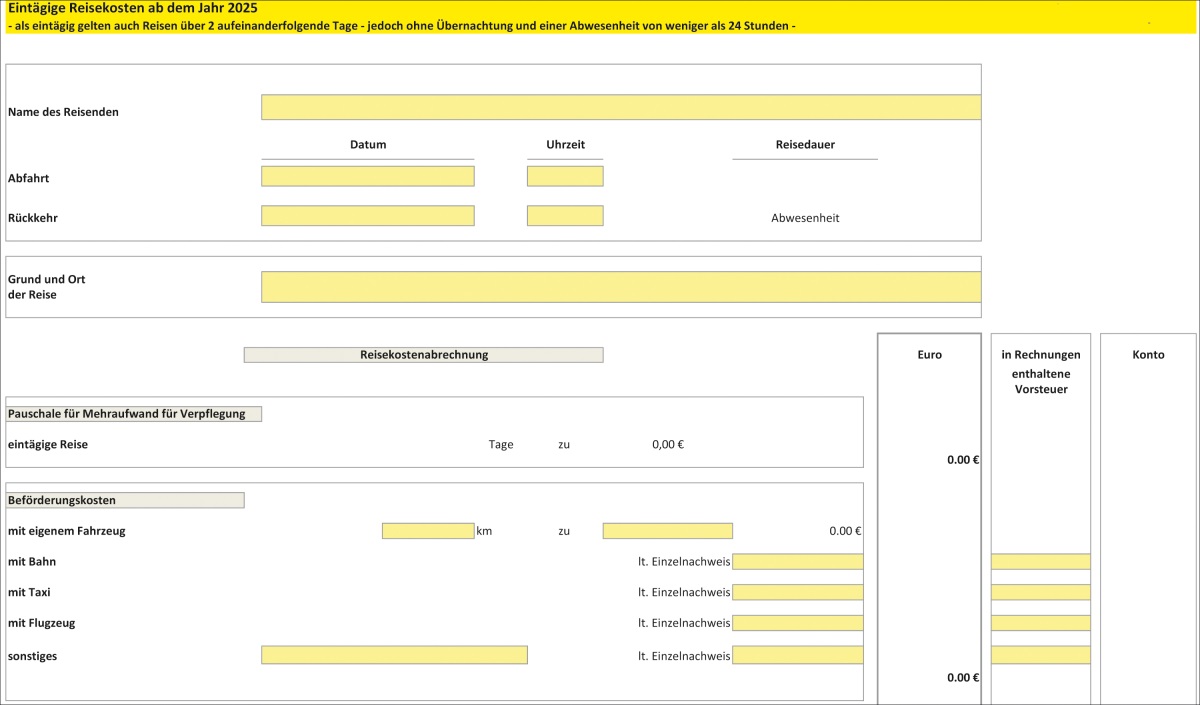
Task: Select the Vorsteuer field for sonstiges
Action: coord(1040,655)
